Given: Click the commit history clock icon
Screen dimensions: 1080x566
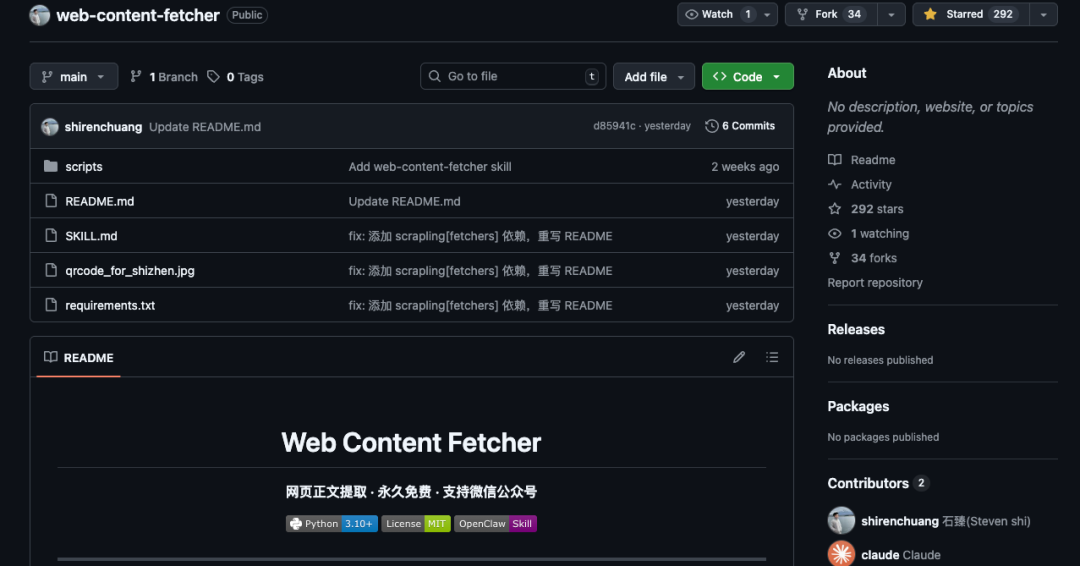Looking at the screenshot, I should tap(712, 126).
